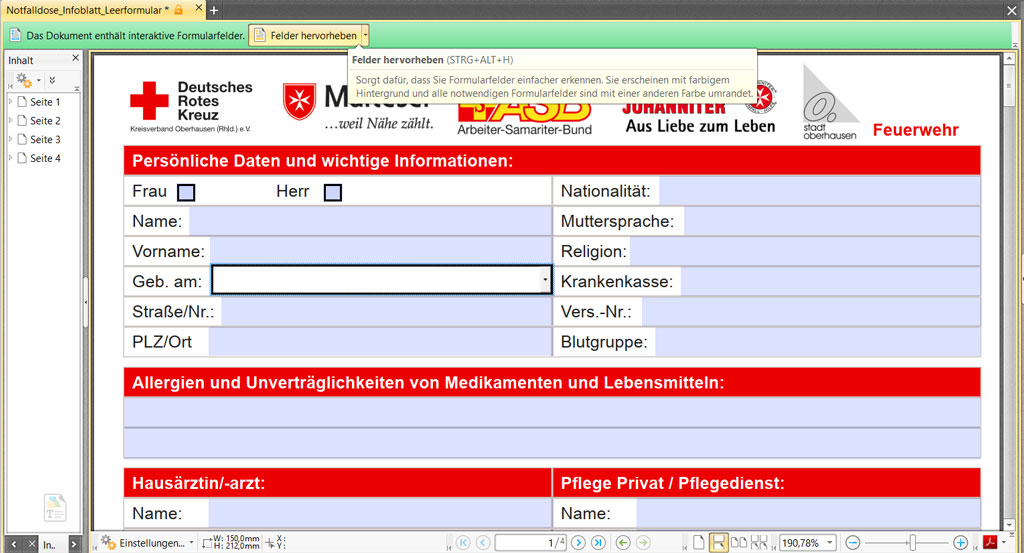Click the zoom slider handle
The width and height of the screenshot is (1024, 553).
click(x=911, y=542)
